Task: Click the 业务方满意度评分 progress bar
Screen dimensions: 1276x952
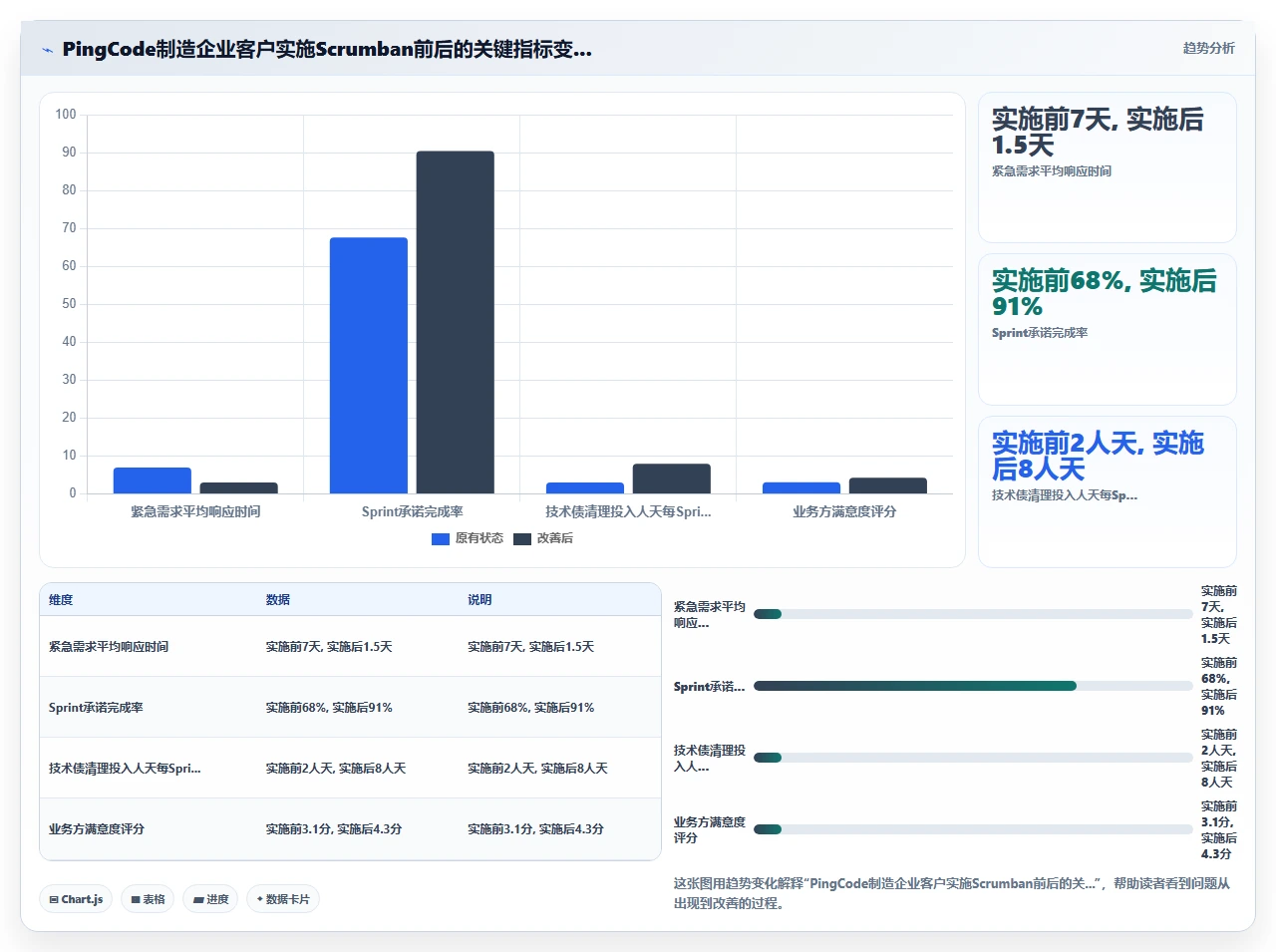Action: pos(973,829)
